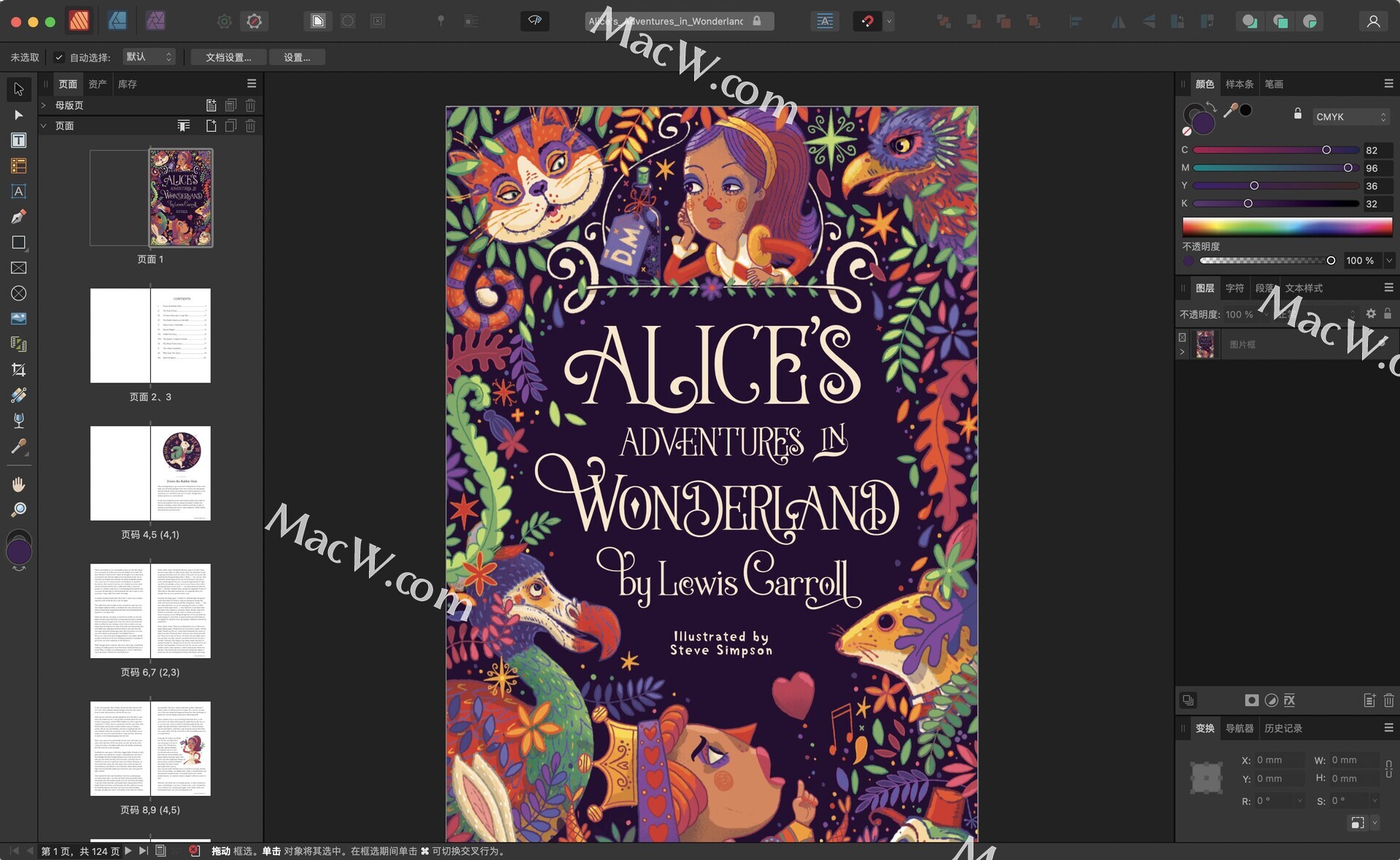This screenshot has height=860, width=1400.
Task: Open auto-select mode dropdown
Action: [x=149, y=57]
